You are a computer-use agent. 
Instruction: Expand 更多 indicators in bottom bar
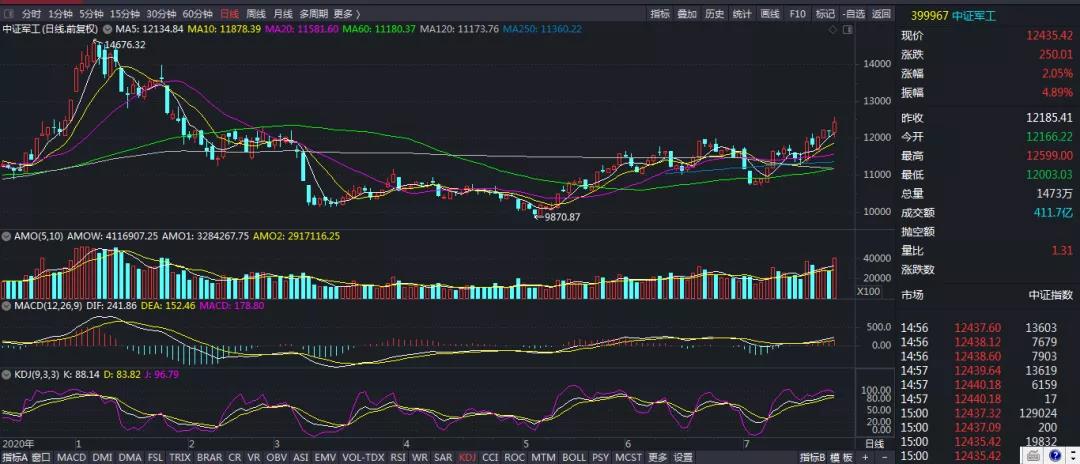(657, 457)
